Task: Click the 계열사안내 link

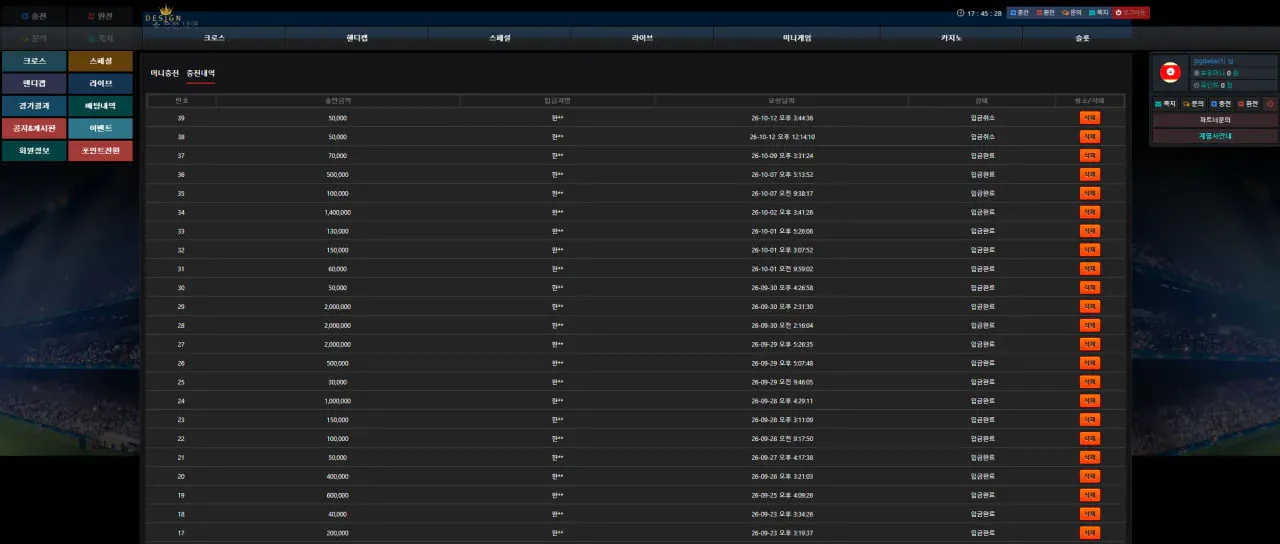Action: (x=1214, y=136)
